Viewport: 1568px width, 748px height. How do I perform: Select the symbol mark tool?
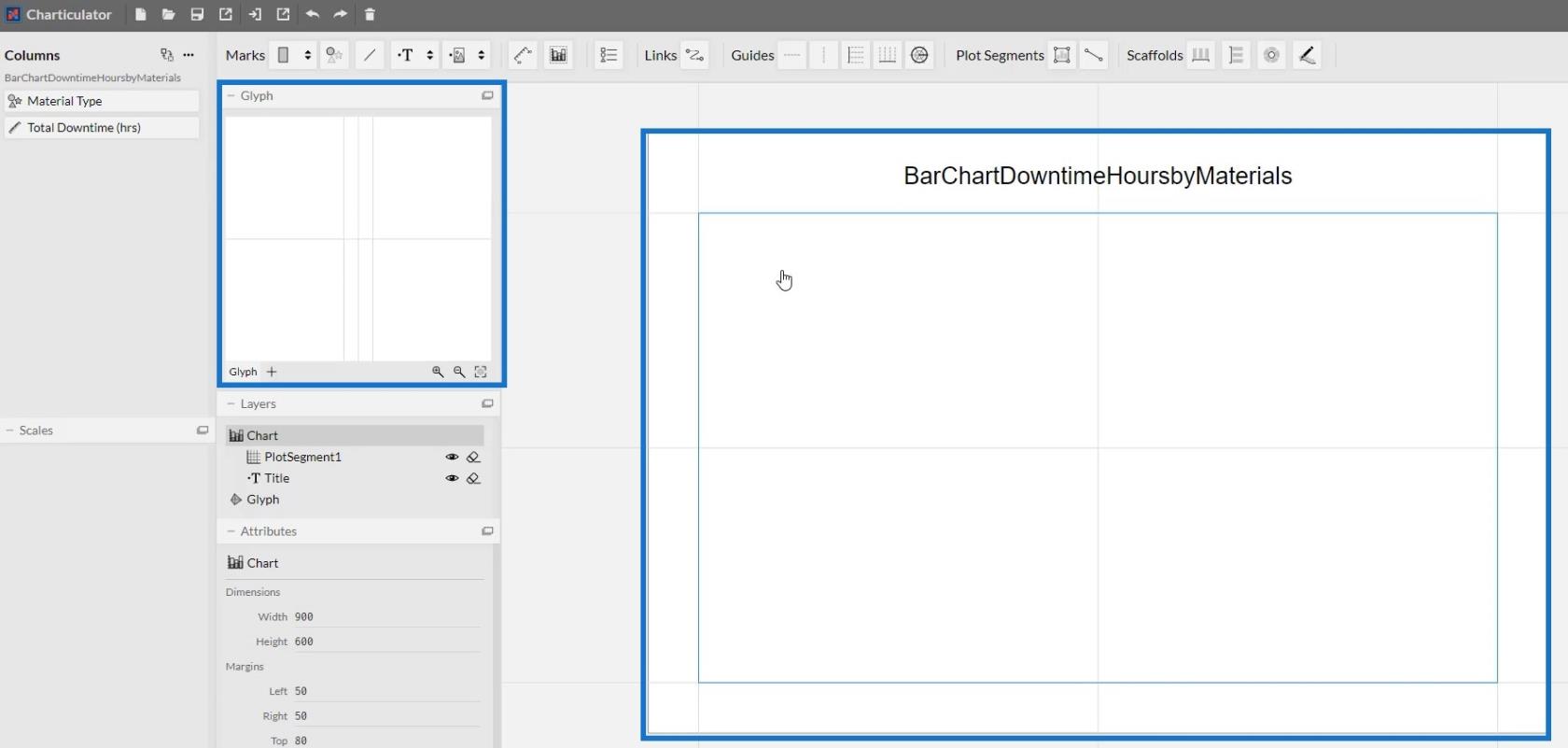(334, 55)
